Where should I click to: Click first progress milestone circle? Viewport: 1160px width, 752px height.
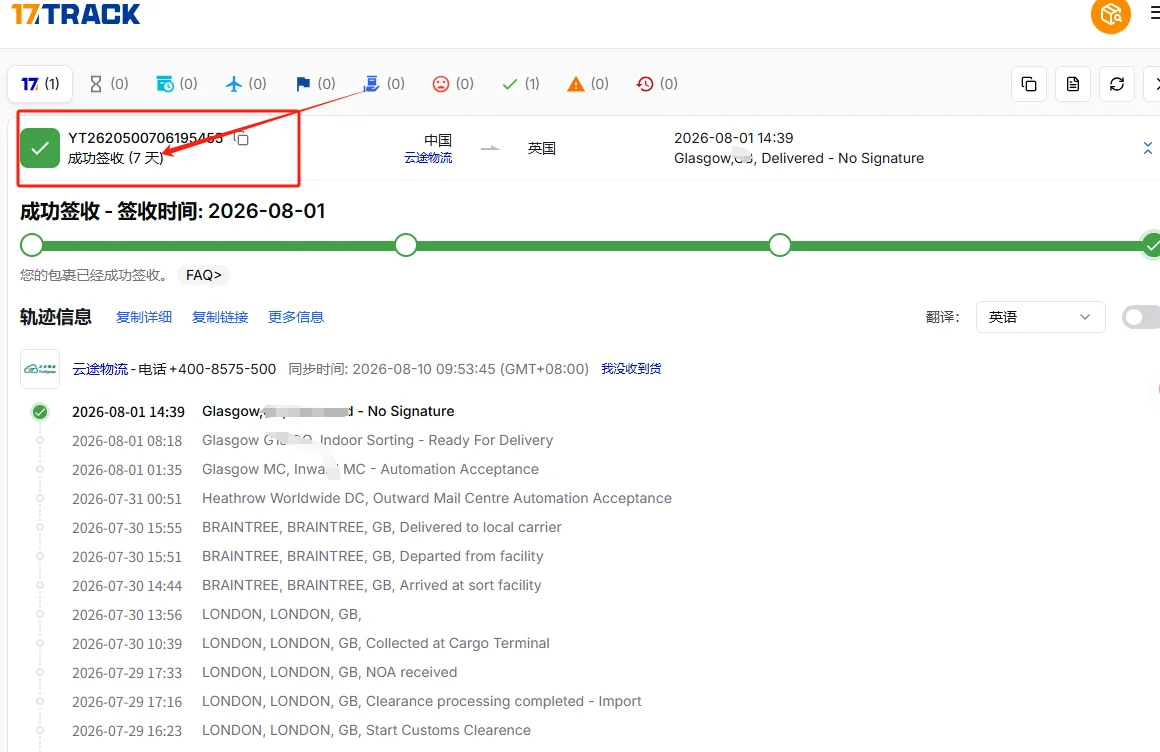(32, 245)
